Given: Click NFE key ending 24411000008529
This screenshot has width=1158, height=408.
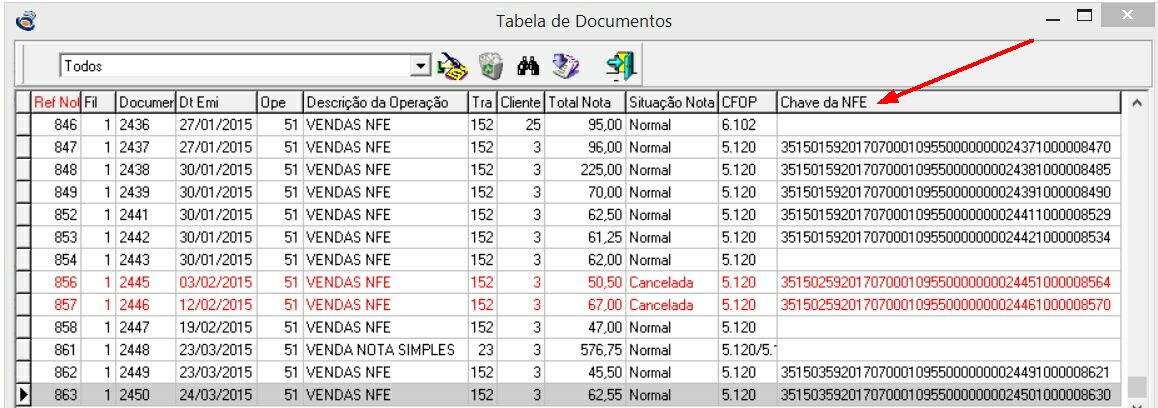Looking at the screenshot, I should coord(945,215).
